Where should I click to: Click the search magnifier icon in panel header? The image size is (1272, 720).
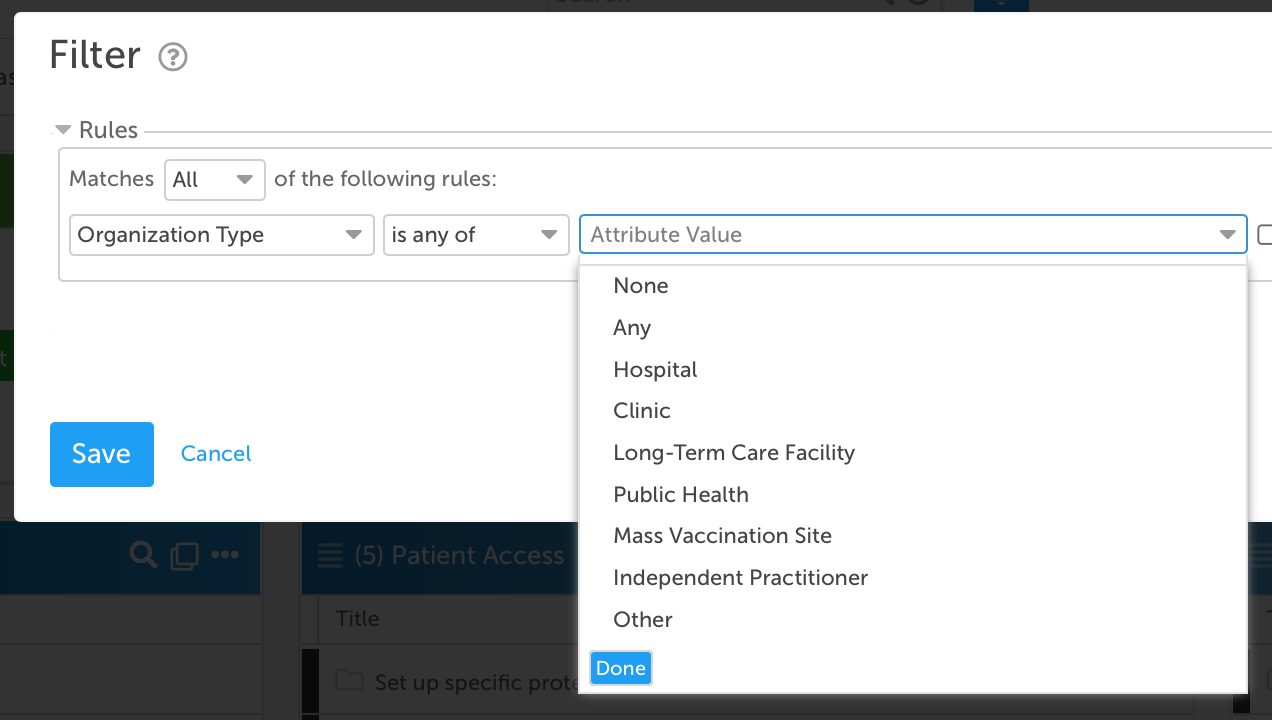click(x=143, y=555)
